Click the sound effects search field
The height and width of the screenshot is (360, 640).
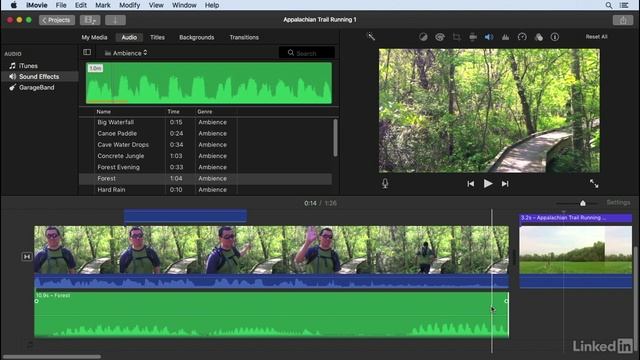(x=307, y=53)
